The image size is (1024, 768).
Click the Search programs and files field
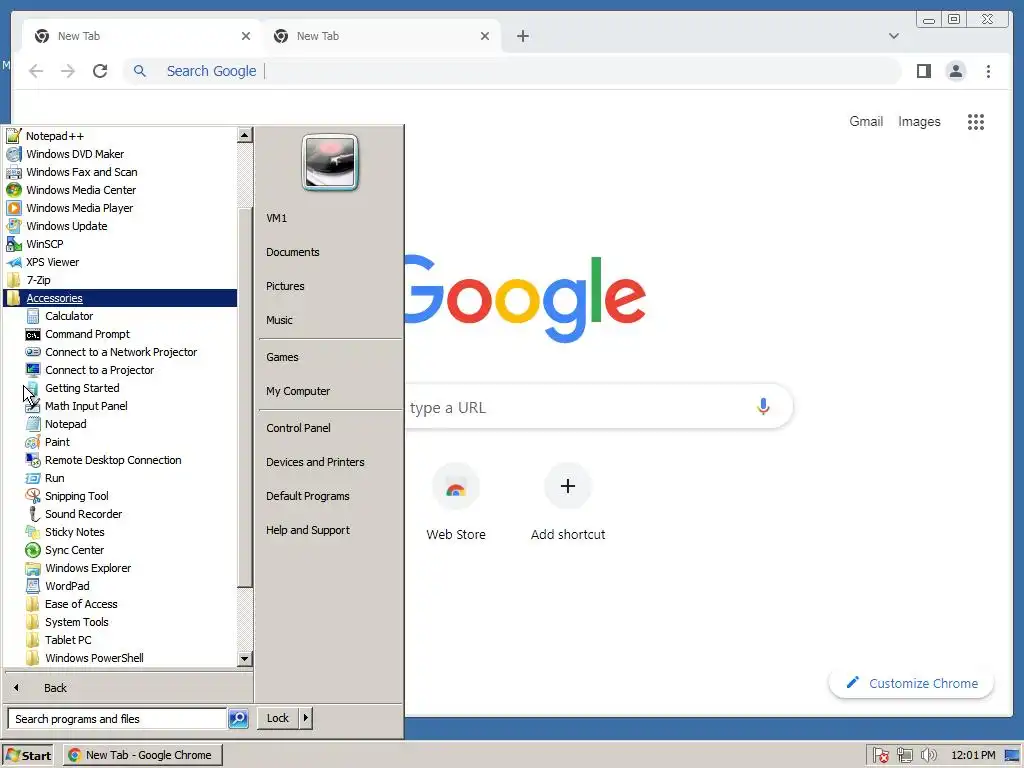click(116, 718)
